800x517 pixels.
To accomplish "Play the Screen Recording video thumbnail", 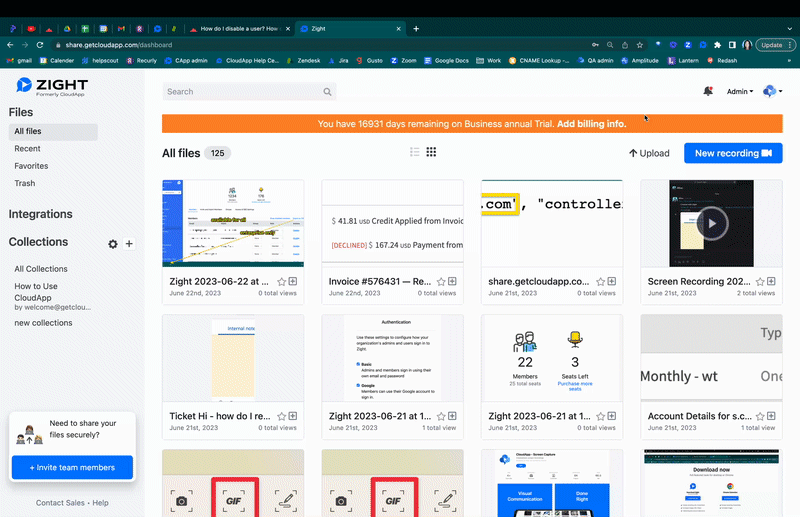I will pyautogui.click(x=712, y=223).
